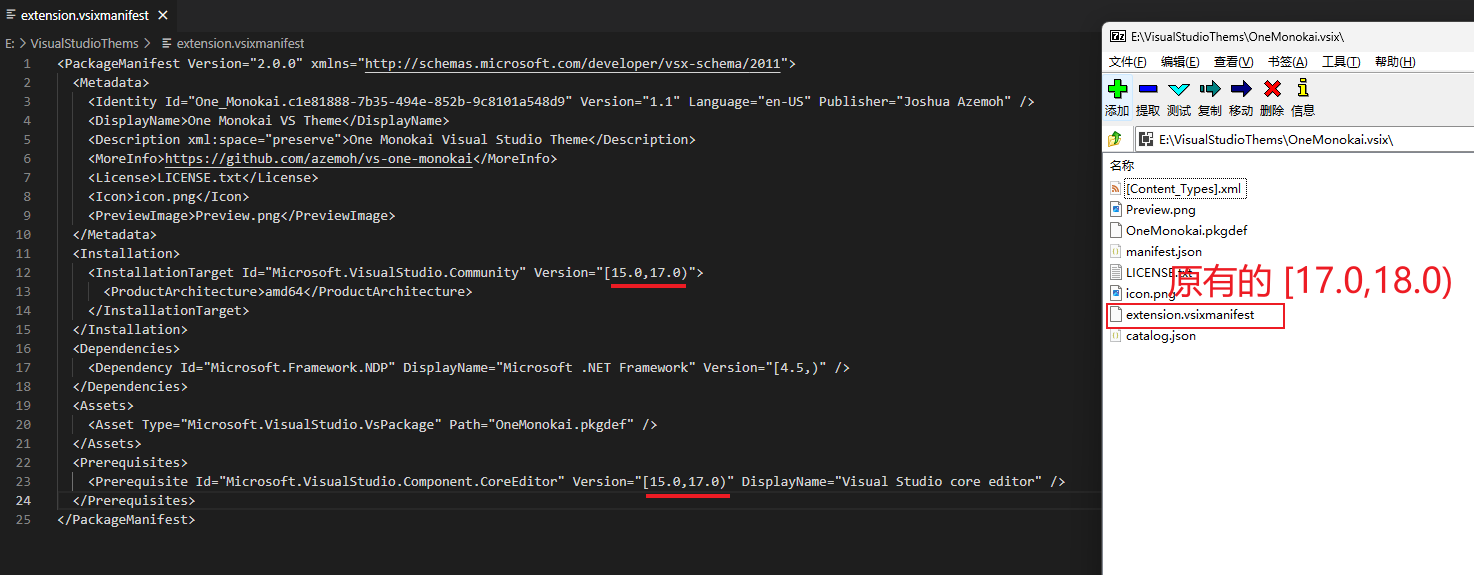Screen dimensions: 1474x575
Task: Open the github.com/azemoh/vs-one-monokai link
Action: click(x=318, y=158)
